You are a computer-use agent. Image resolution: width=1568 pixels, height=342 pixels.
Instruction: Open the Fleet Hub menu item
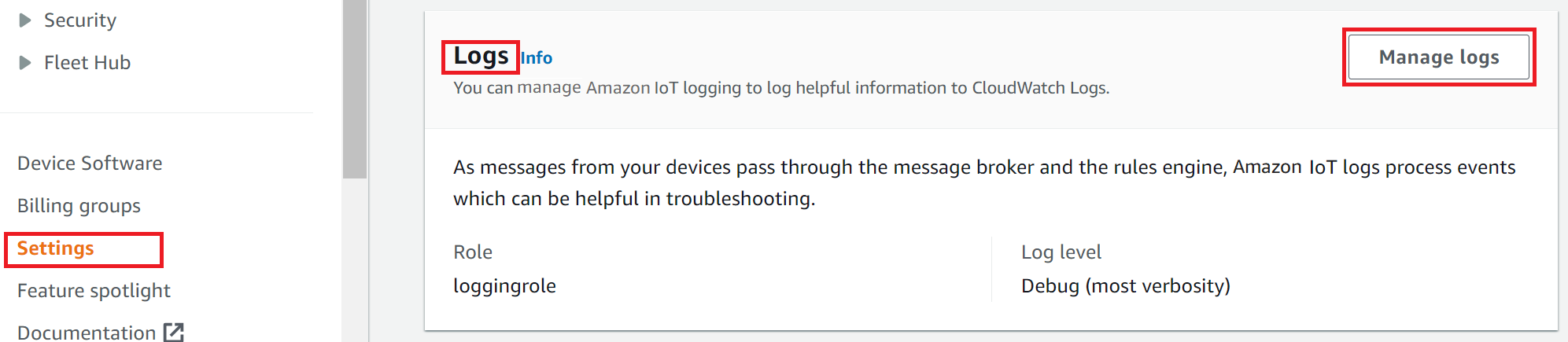[87, 63]
